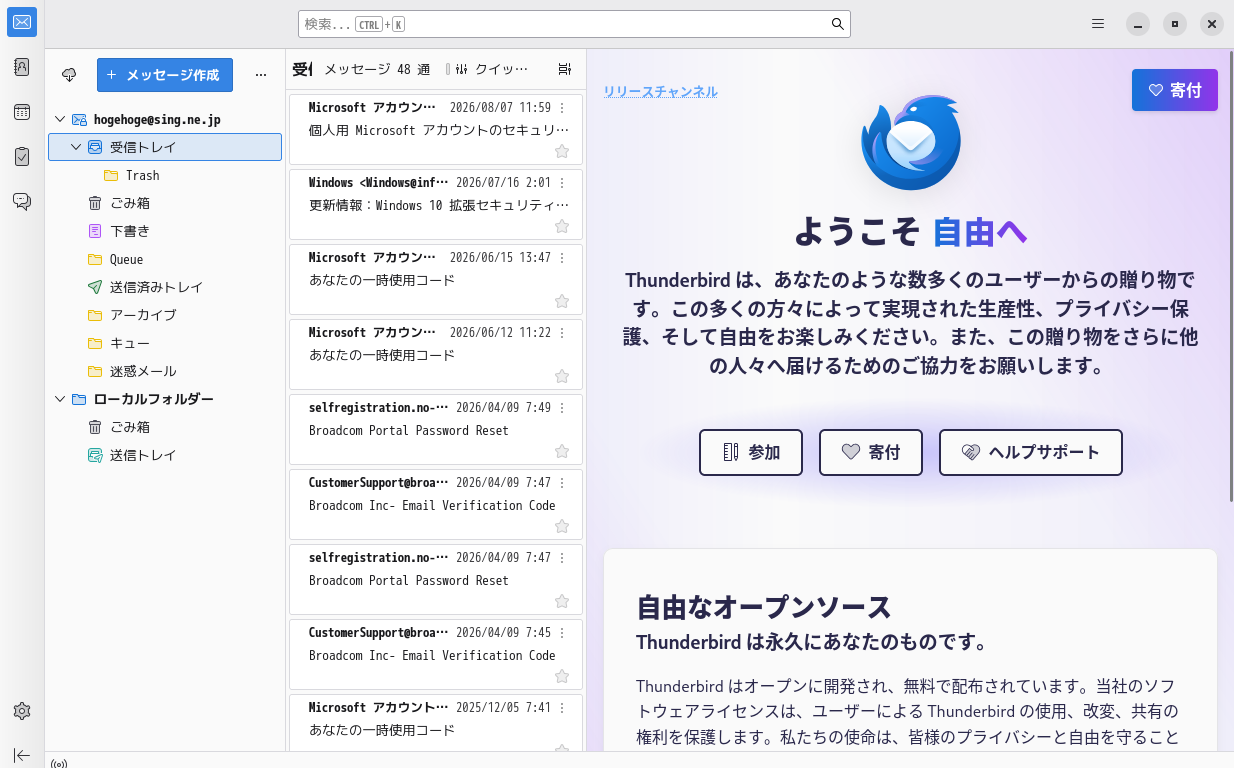Click the search magnifier icon

point(838,24)
